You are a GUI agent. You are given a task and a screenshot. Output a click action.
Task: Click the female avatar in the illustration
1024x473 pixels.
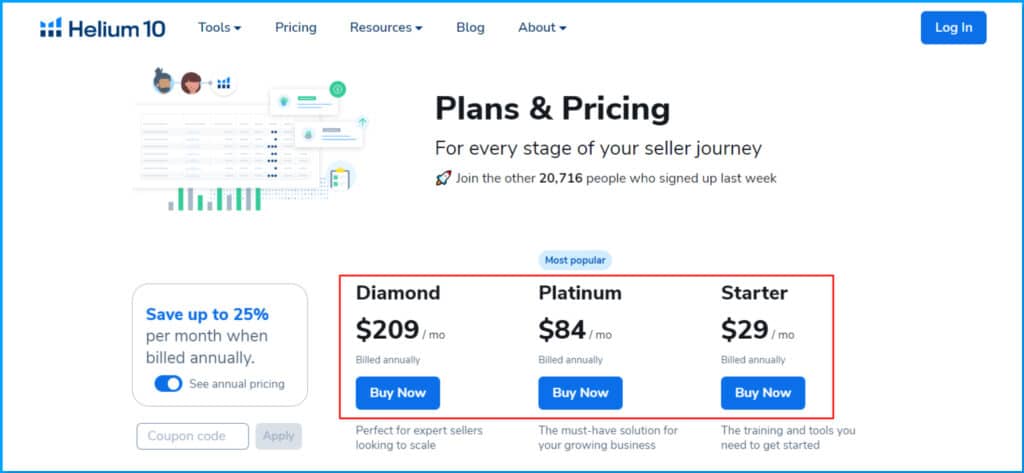191,83
